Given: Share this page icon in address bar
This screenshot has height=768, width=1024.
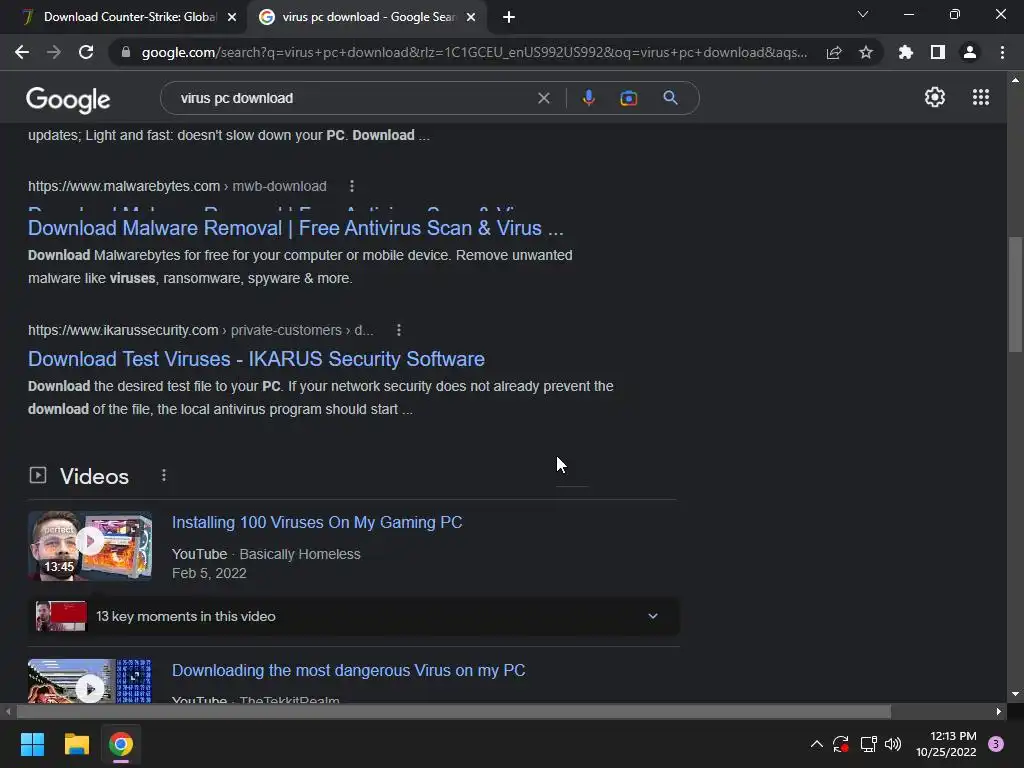Looking at the screenshot, I should point(834,52).
